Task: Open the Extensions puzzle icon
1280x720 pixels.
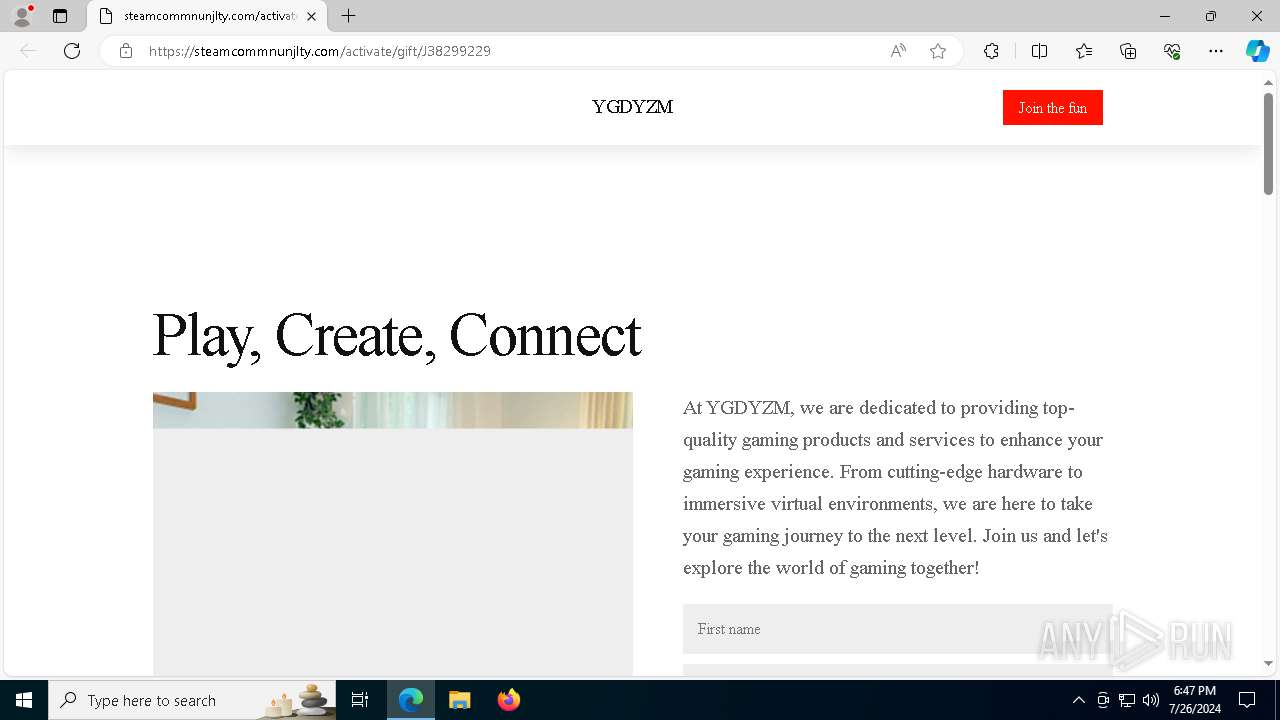Action: [991, 51]
